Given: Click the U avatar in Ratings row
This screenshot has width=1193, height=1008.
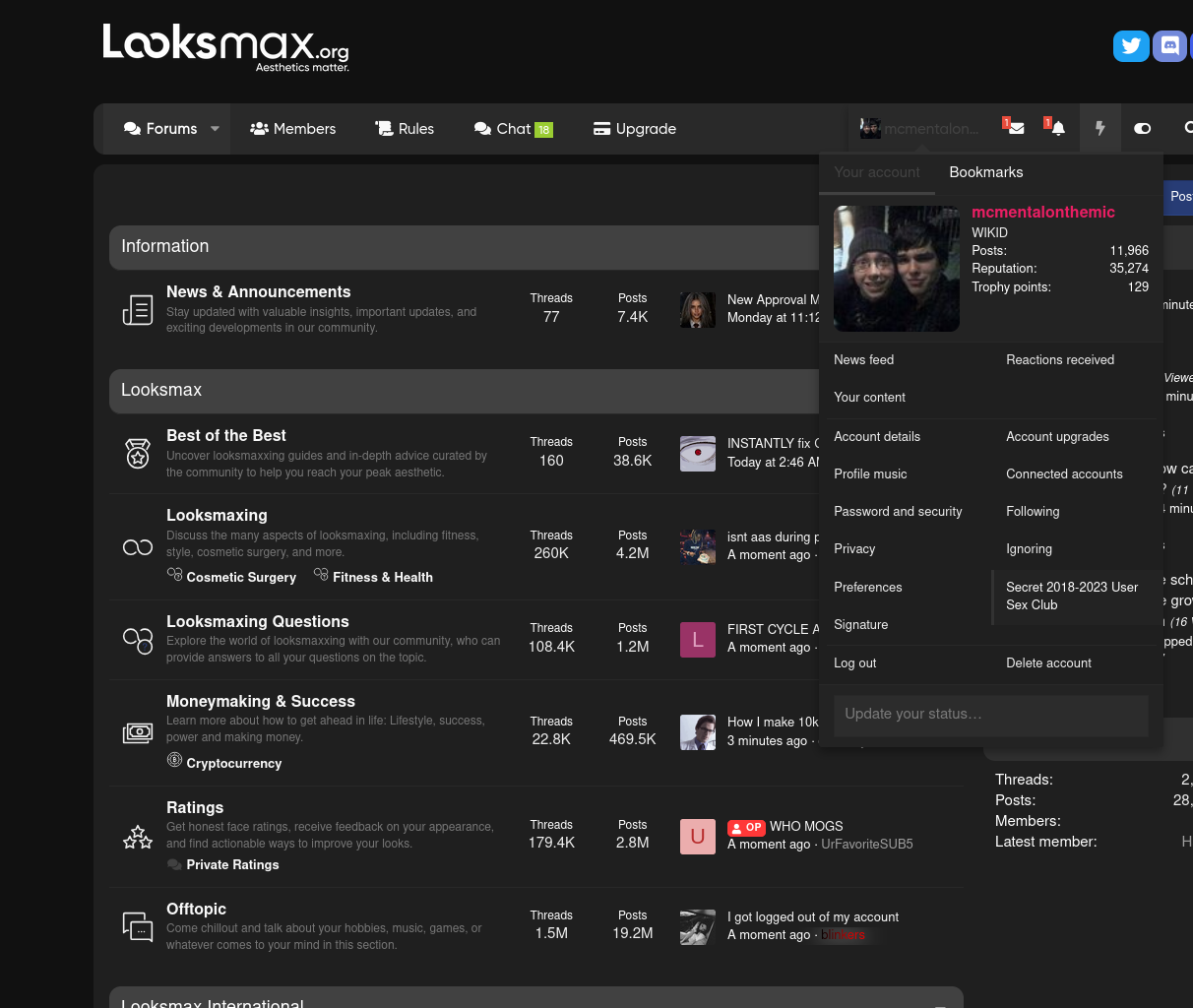Looking at the screenshot, I should 698,837.
